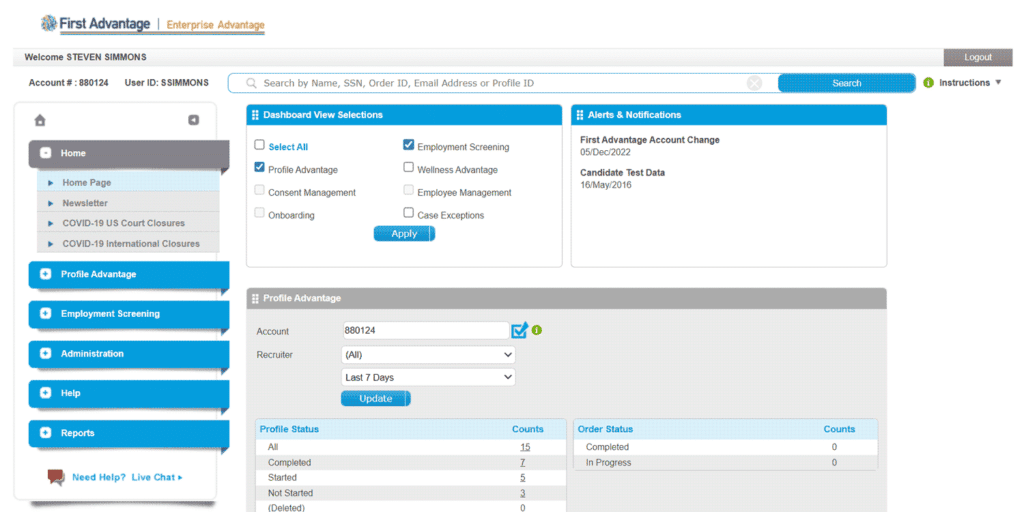Click green info icon beside Account field
1024x512 pixels.
tap(537, 330)
